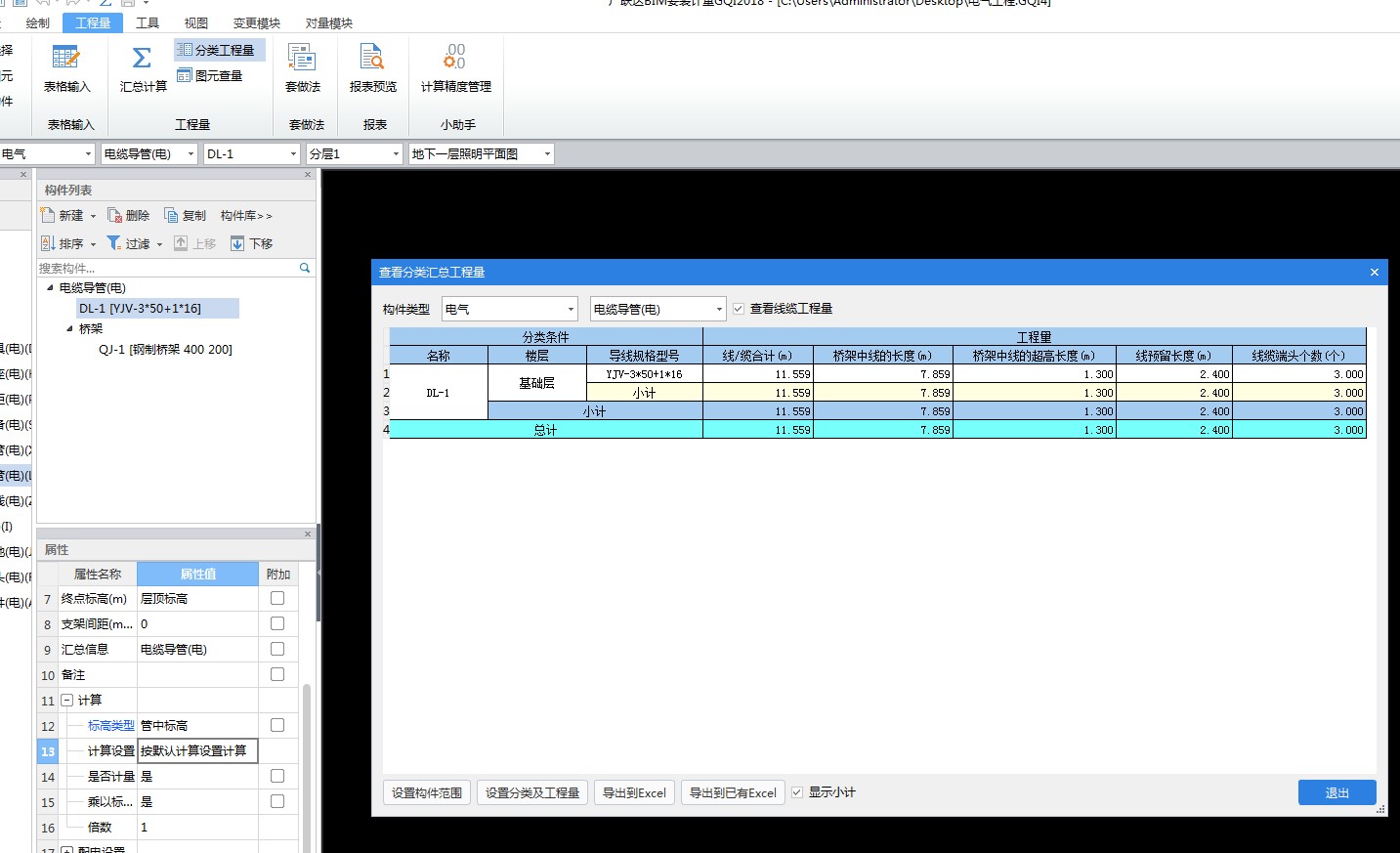1400x853 pixels.
Task: Run 汇总计算 summary calculation
Action: (143, 69)
